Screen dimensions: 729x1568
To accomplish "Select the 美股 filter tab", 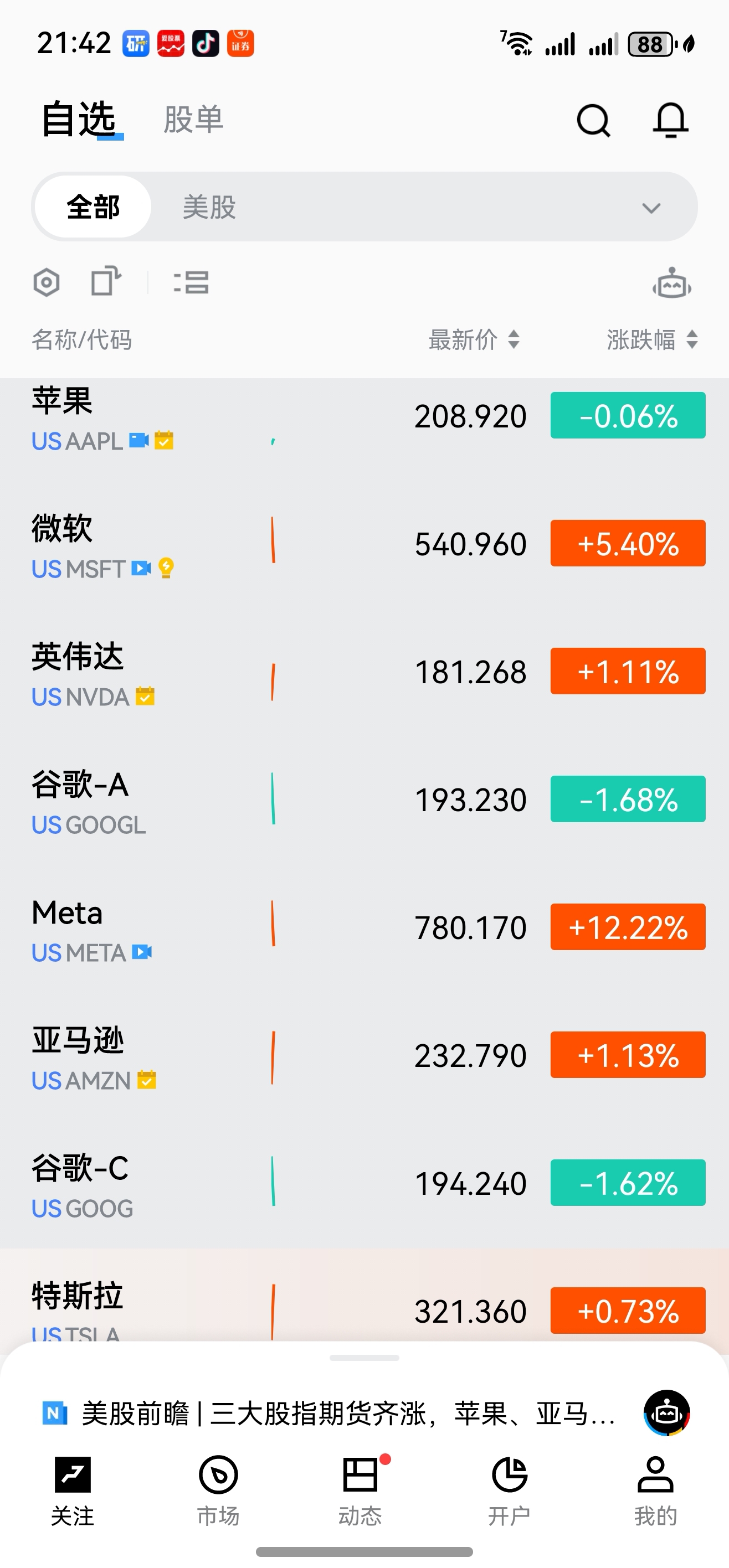I will tap(209, 207).
